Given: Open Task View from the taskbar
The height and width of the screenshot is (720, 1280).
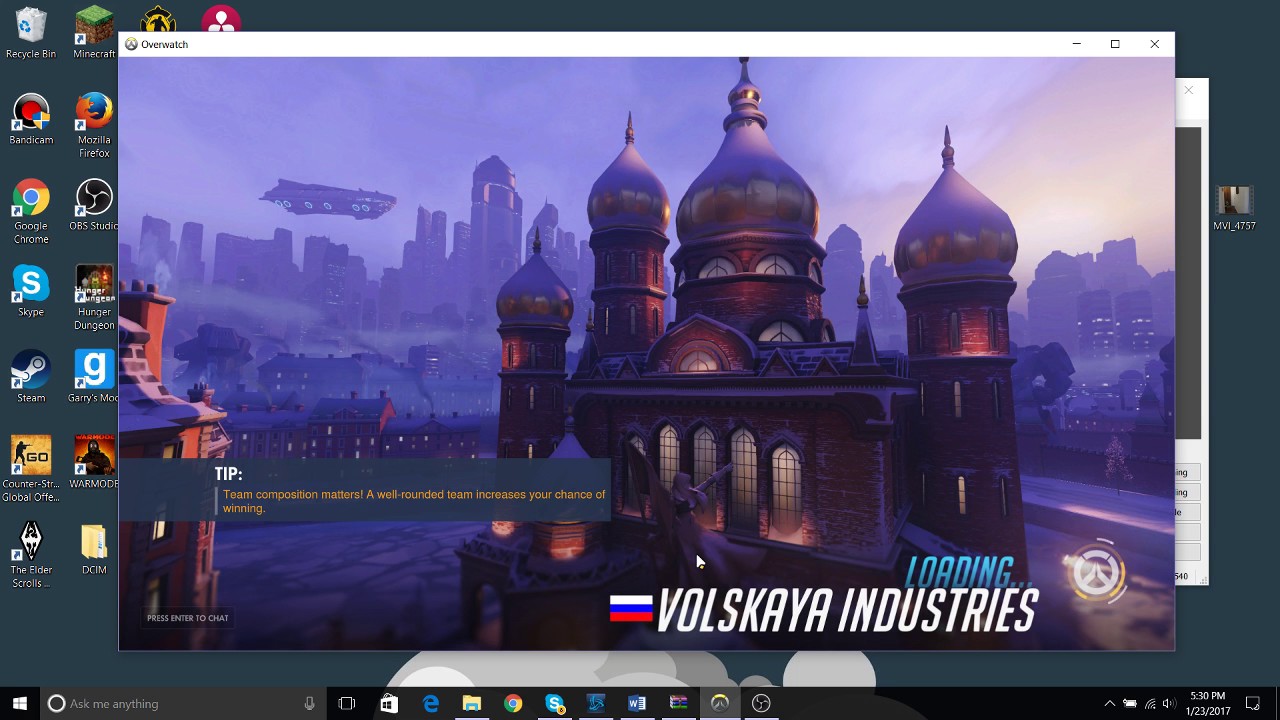Looking at the screenshot, I should [347, 703].
